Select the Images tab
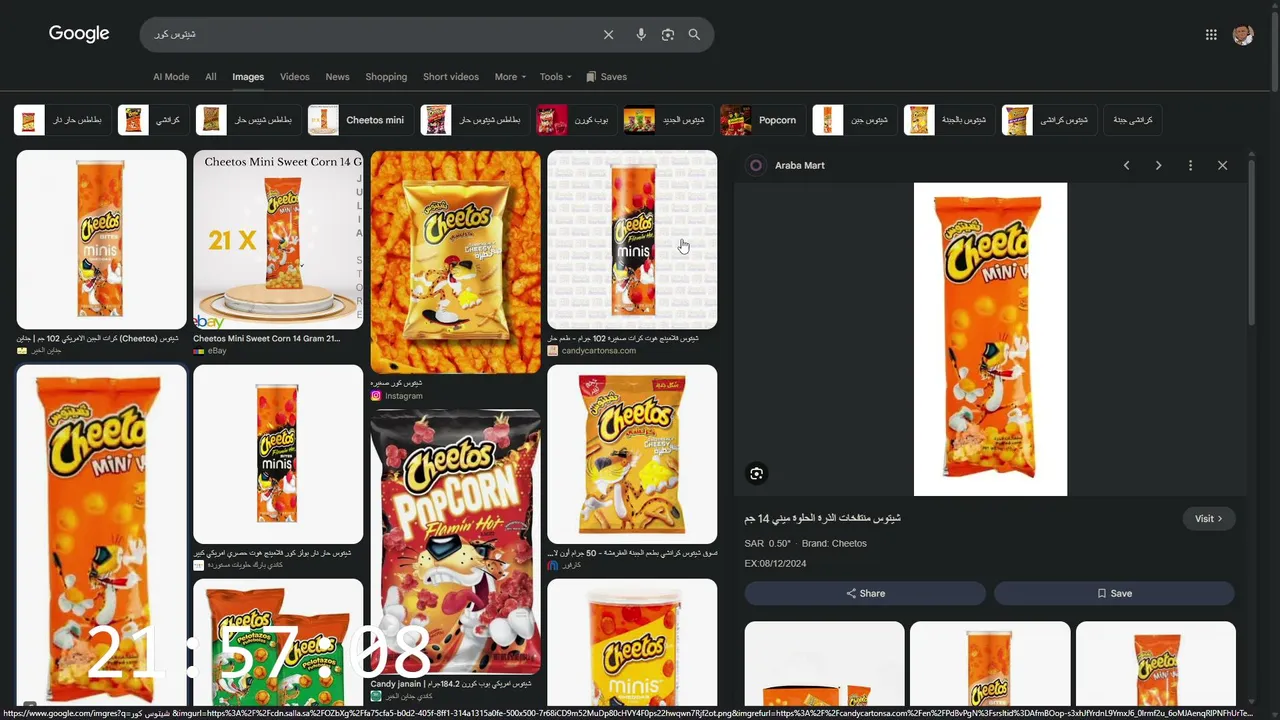1280x720 pixels. pos(248,77)
